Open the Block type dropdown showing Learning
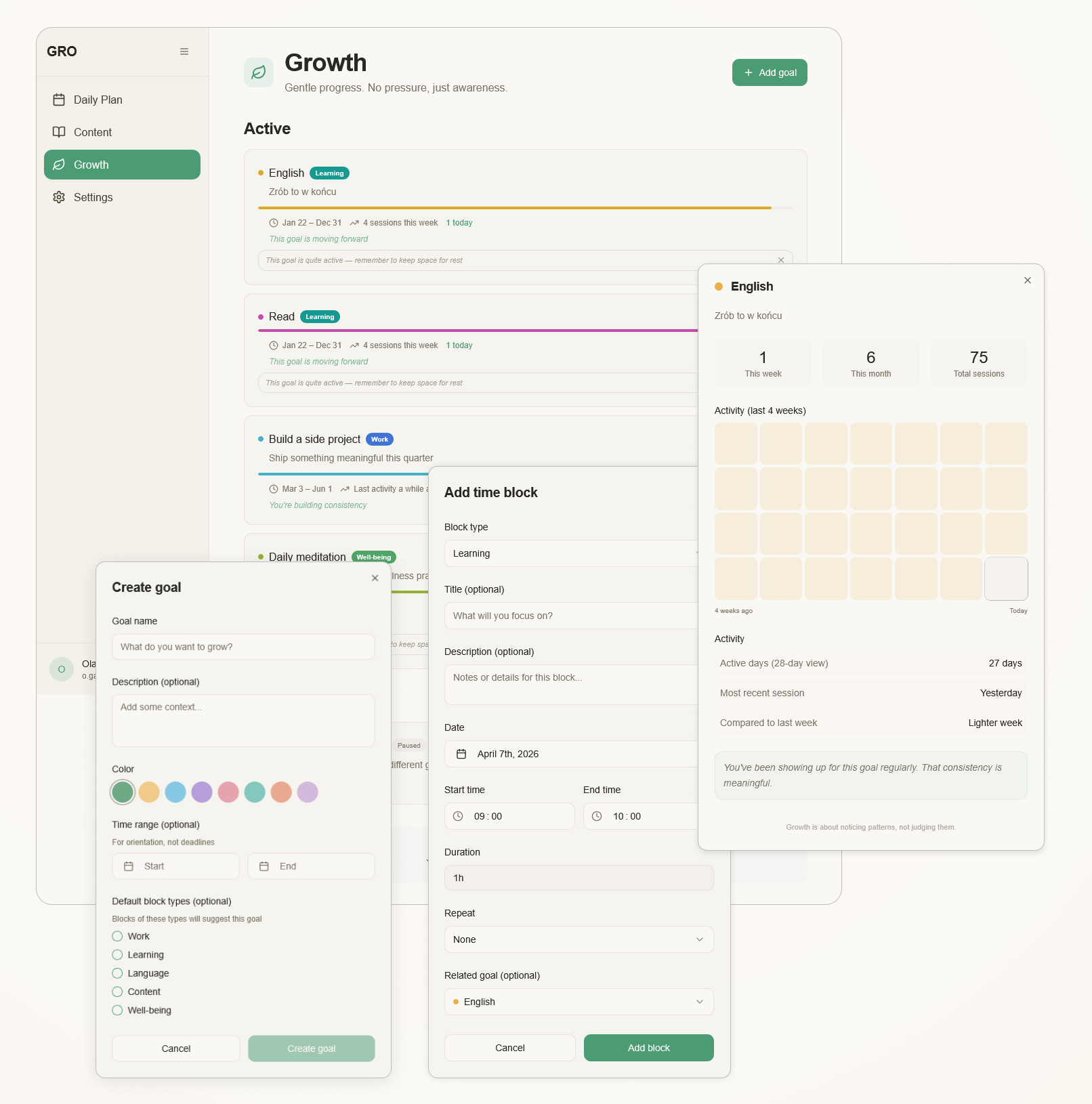Viewport: 1092px width, 1104px height. click(571, 553)
